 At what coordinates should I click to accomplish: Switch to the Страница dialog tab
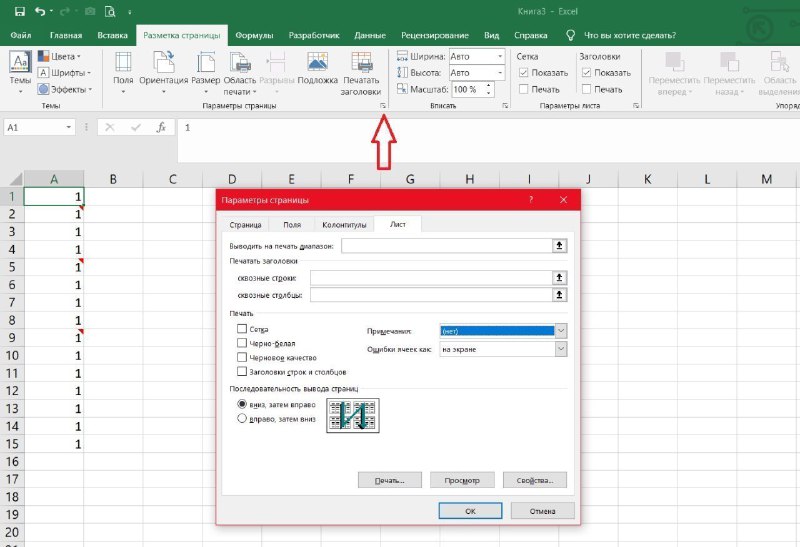[245, 225]
